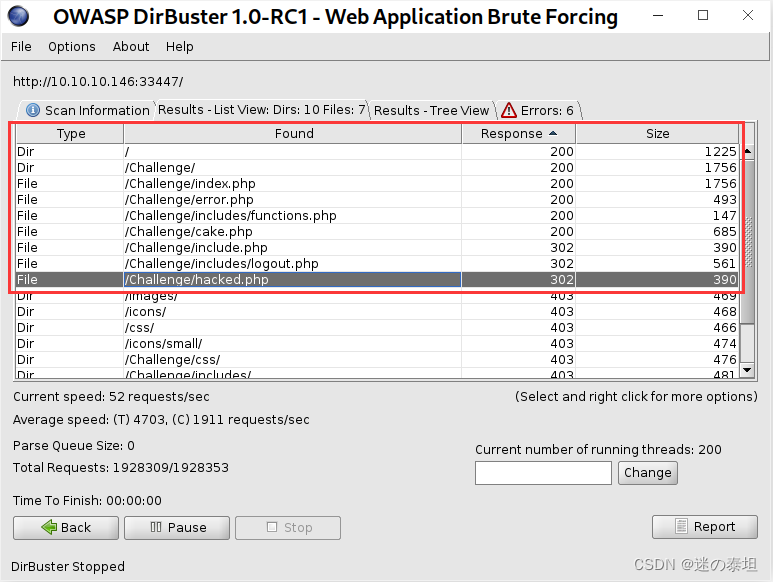Click the Scan Information tab info icon

[33, 110]
